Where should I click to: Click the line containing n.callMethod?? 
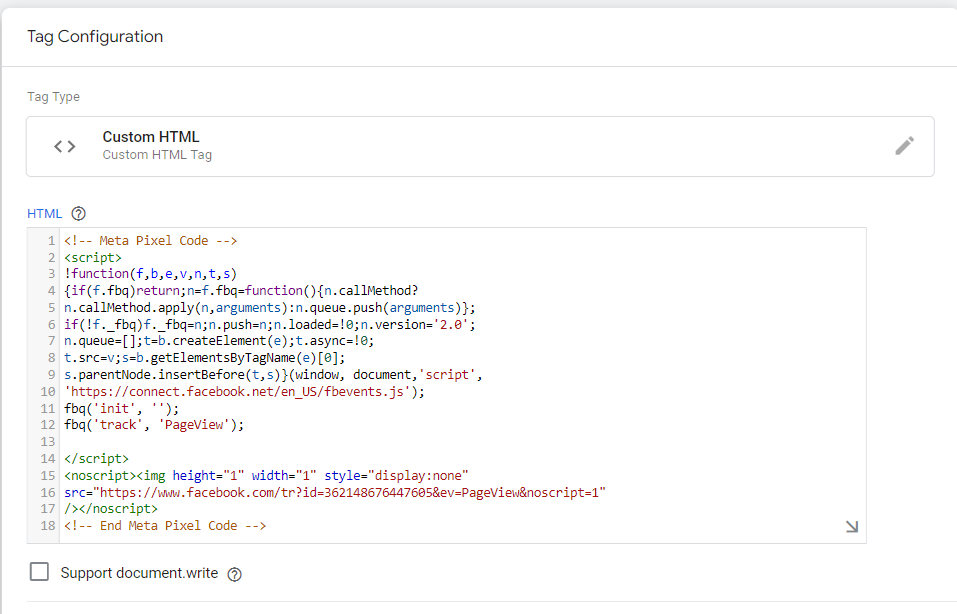pos(241,291)
